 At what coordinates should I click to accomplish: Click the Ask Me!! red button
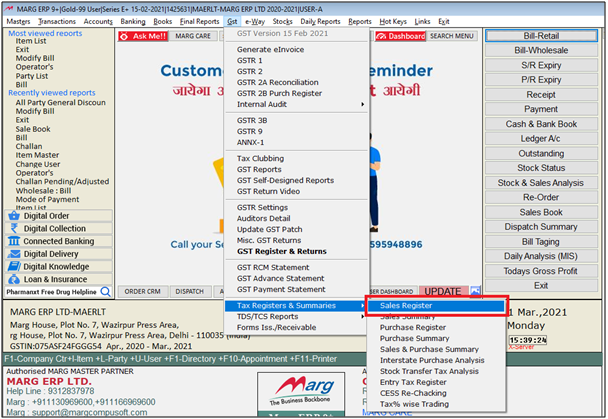click(x=143, y=36)
